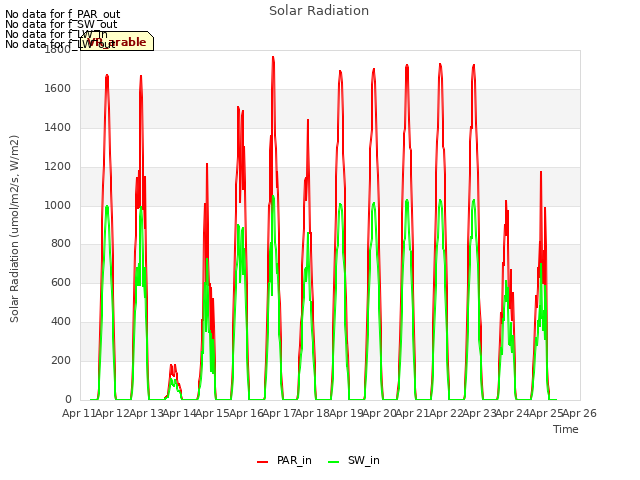Click the green SW_in legend swatch
640x480 pixels.
click(333, 461)
